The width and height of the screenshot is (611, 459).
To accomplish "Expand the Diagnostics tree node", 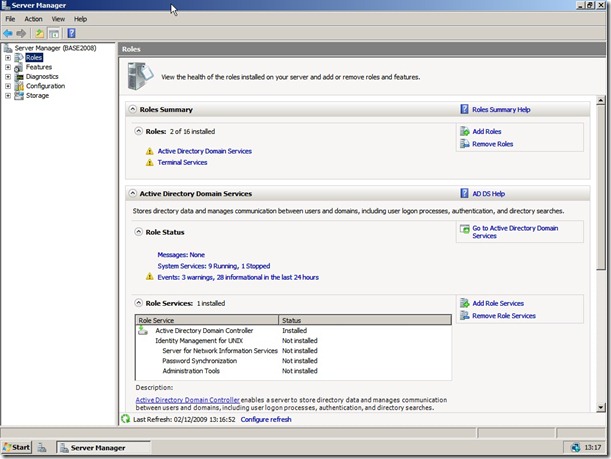I will (8, 76).
